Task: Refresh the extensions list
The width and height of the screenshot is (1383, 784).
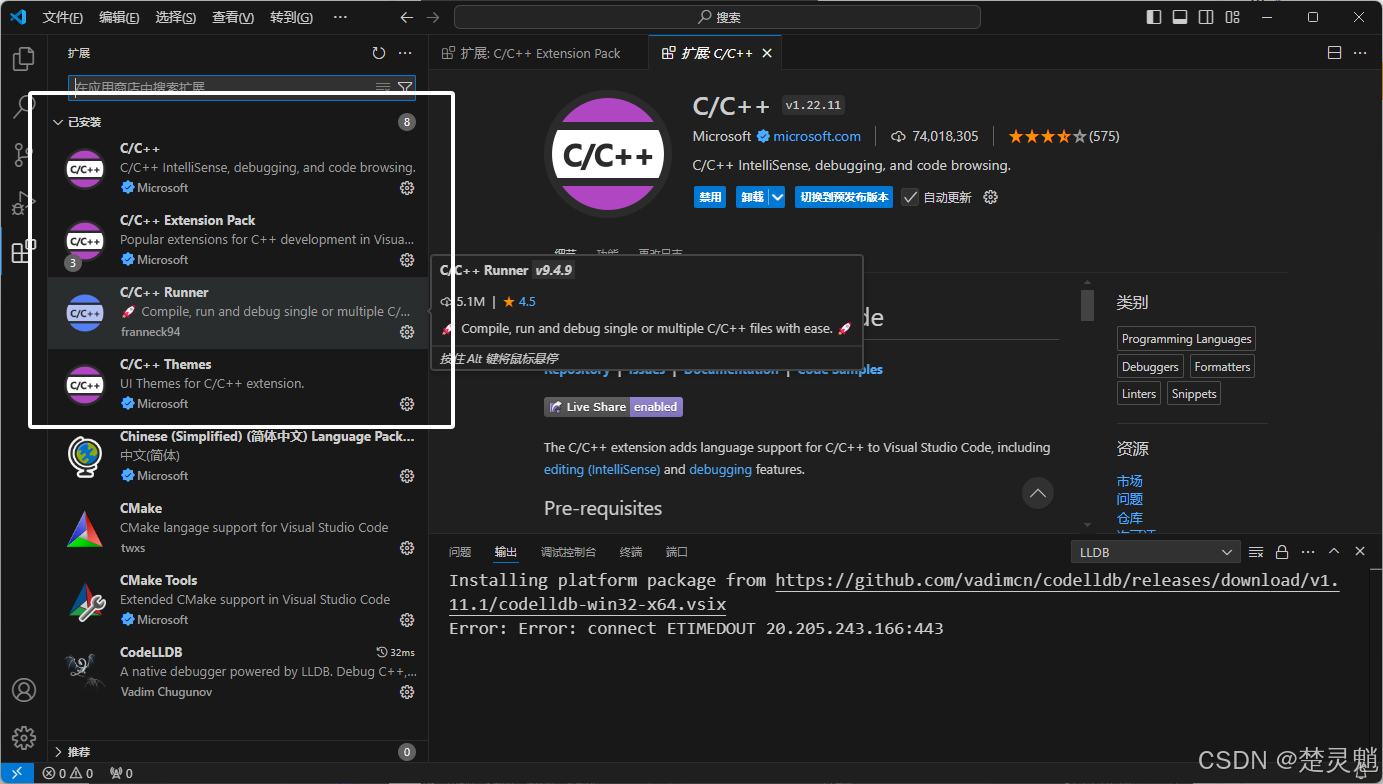Action: click(379, 53)
